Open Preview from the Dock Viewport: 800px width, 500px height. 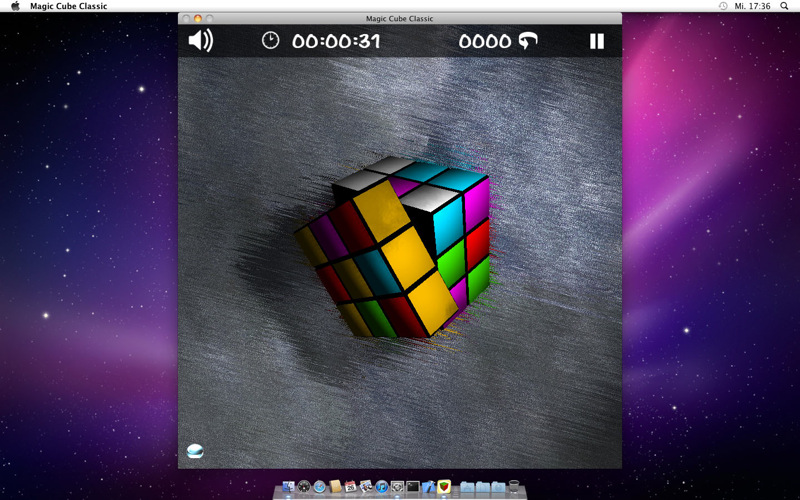click(x=366, y=486)
